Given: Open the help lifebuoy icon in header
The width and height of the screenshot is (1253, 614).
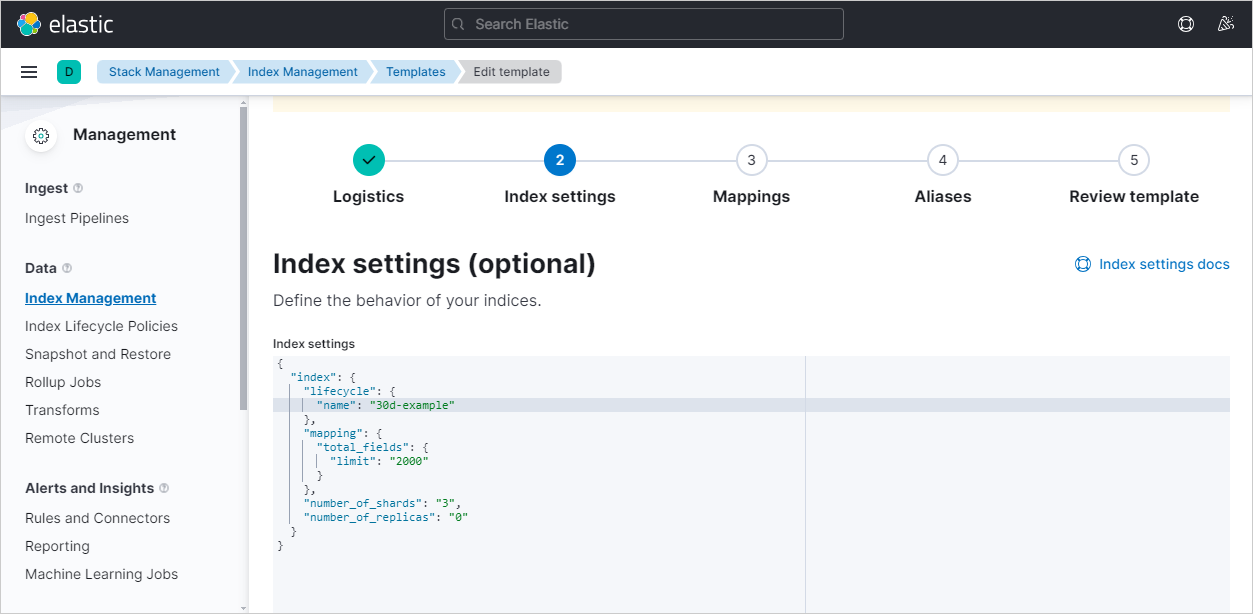Looking at the screenshot, I should tap(1186, 24).
